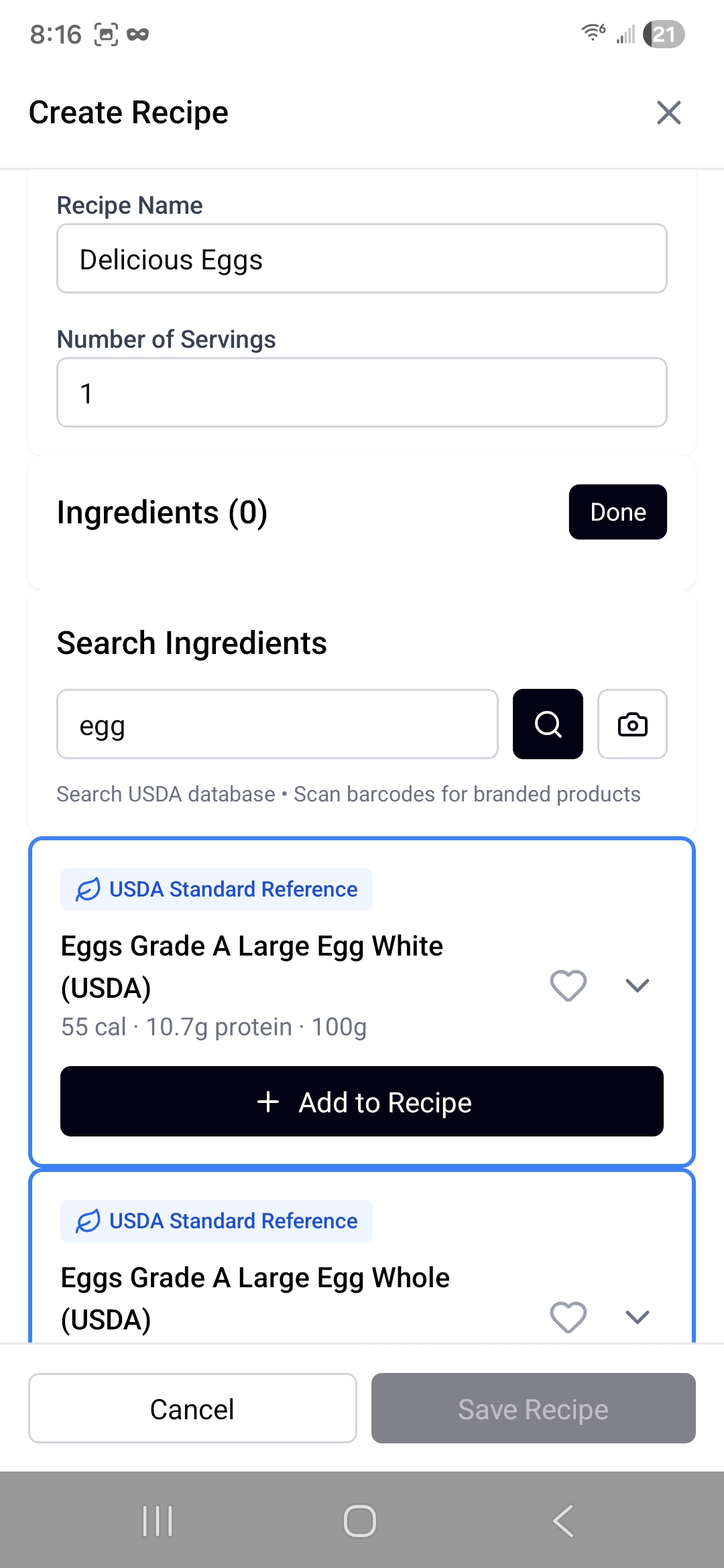Open barcode scanner camera icon

click(x=632, y=724)
